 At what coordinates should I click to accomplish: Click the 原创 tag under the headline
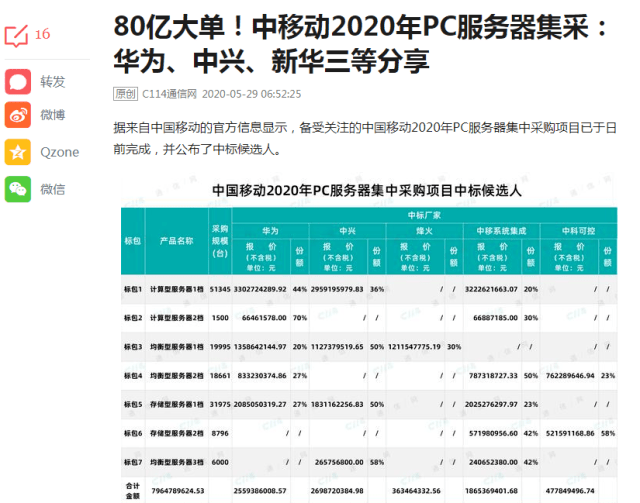pyautogui.click(x=125, y=94)
